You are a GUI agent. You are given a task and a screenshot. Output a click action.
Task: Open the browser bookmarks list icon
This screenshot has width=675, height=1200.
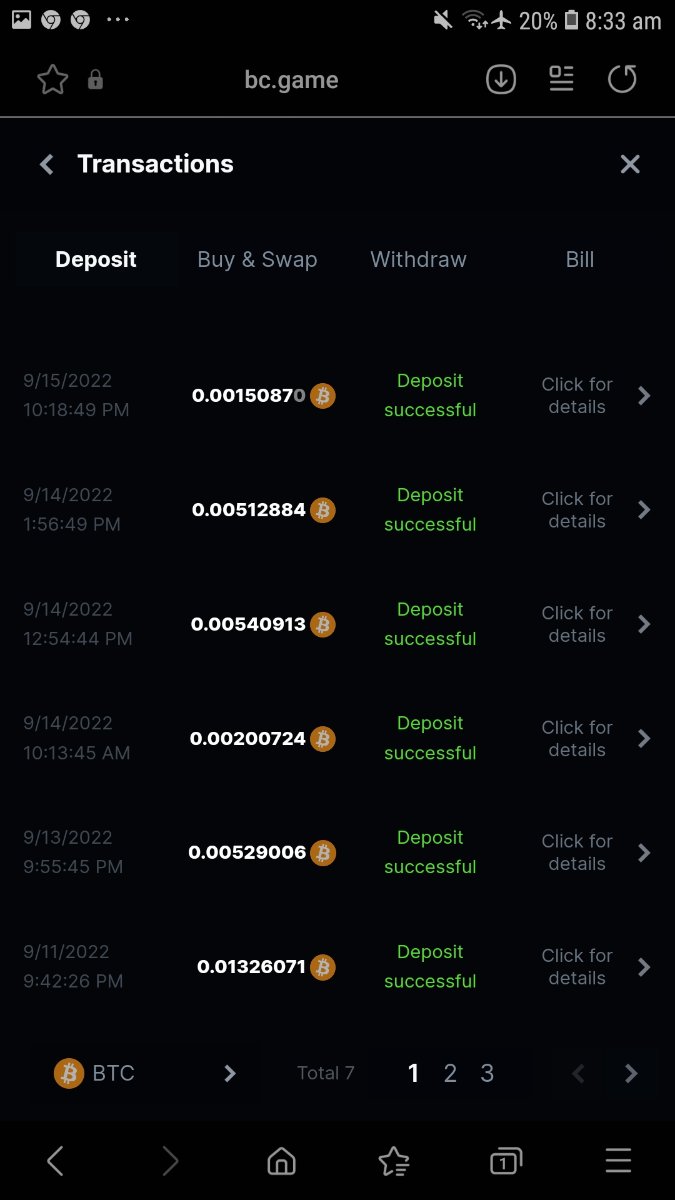(394, 1161)
